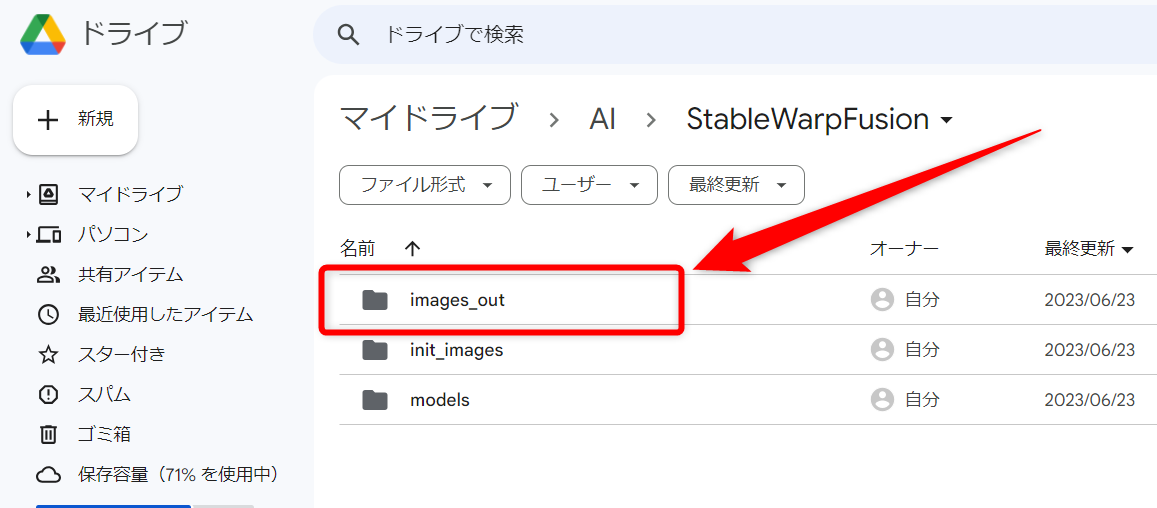Click the owner avatar in images_out row
Image resolution: width=1157 pixels, height=508 pixels.
(882, 300)
